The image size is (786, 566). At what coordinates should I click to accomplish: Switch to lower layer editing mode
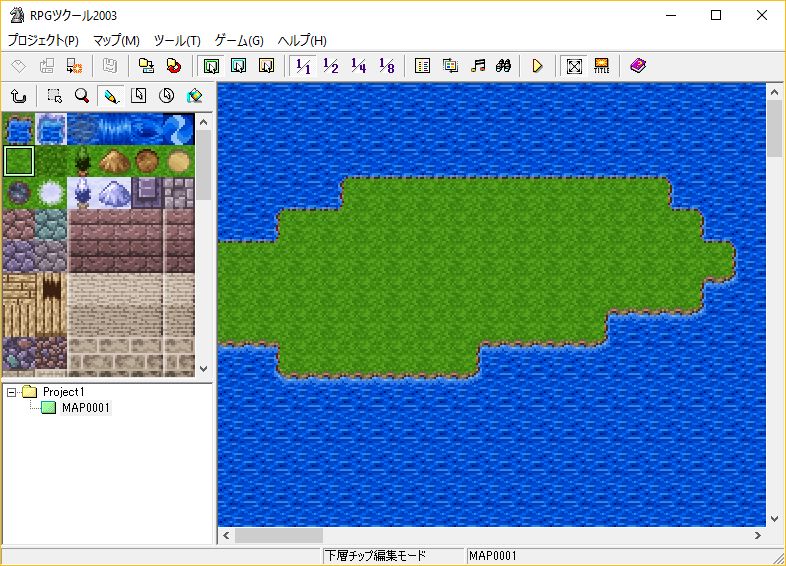click(211, 66)
